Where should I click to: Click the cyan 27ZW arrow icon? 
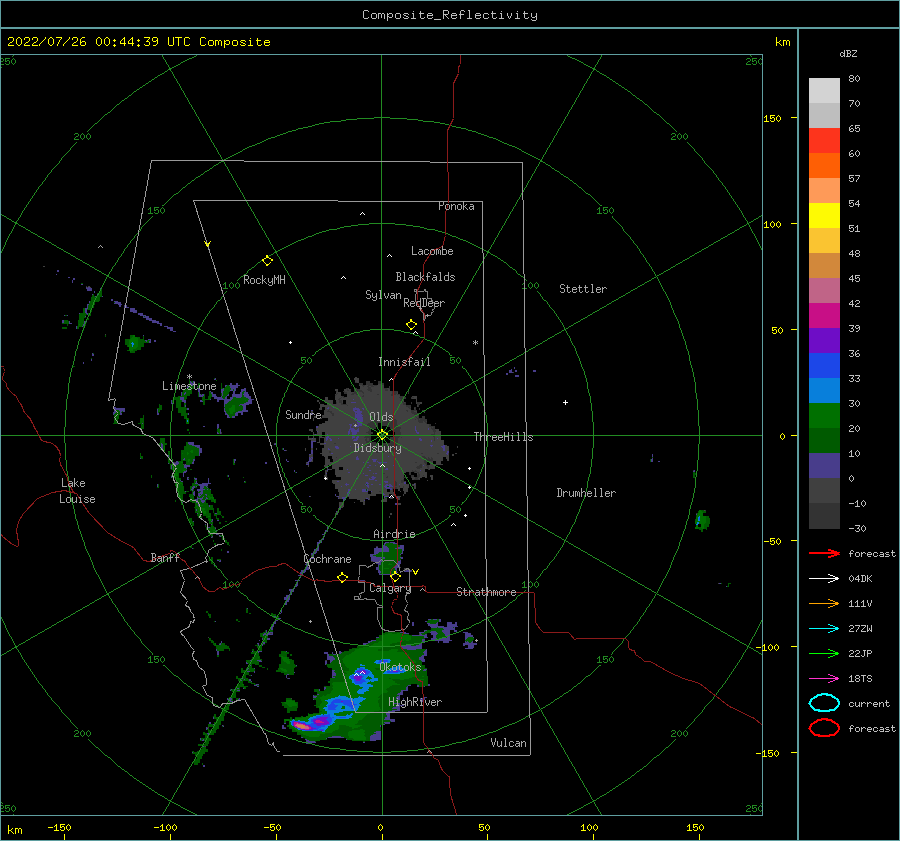click(x=824, y=629)
